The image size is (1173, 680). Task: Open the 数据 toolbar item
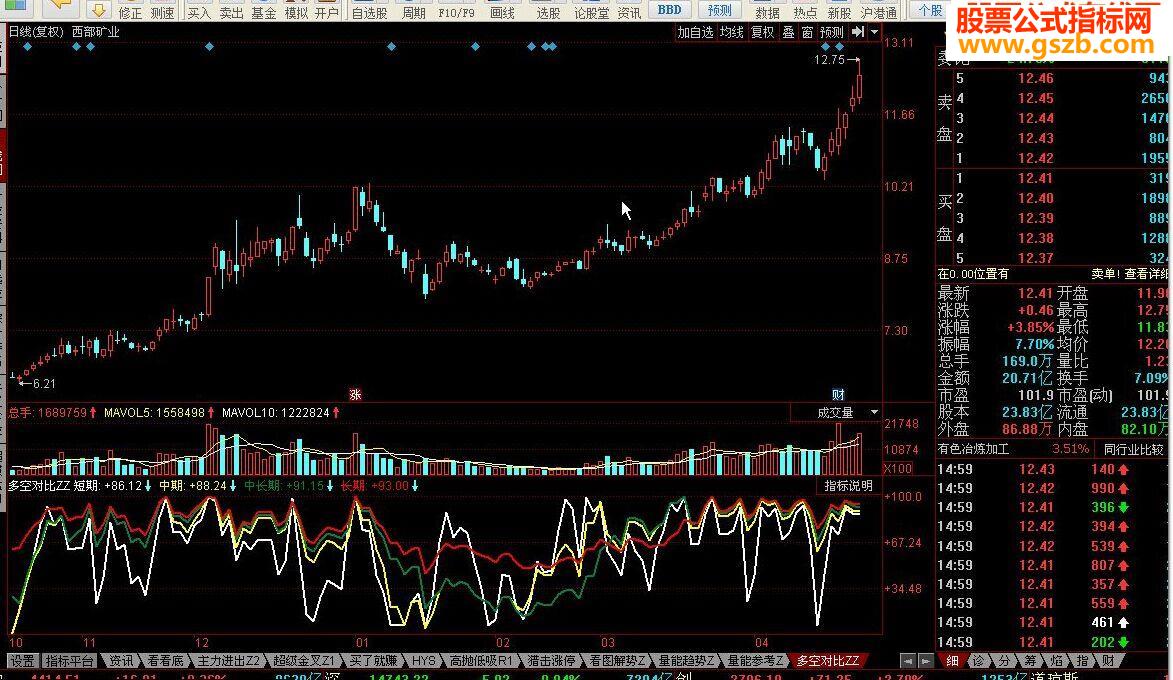(x=768, y=12)
